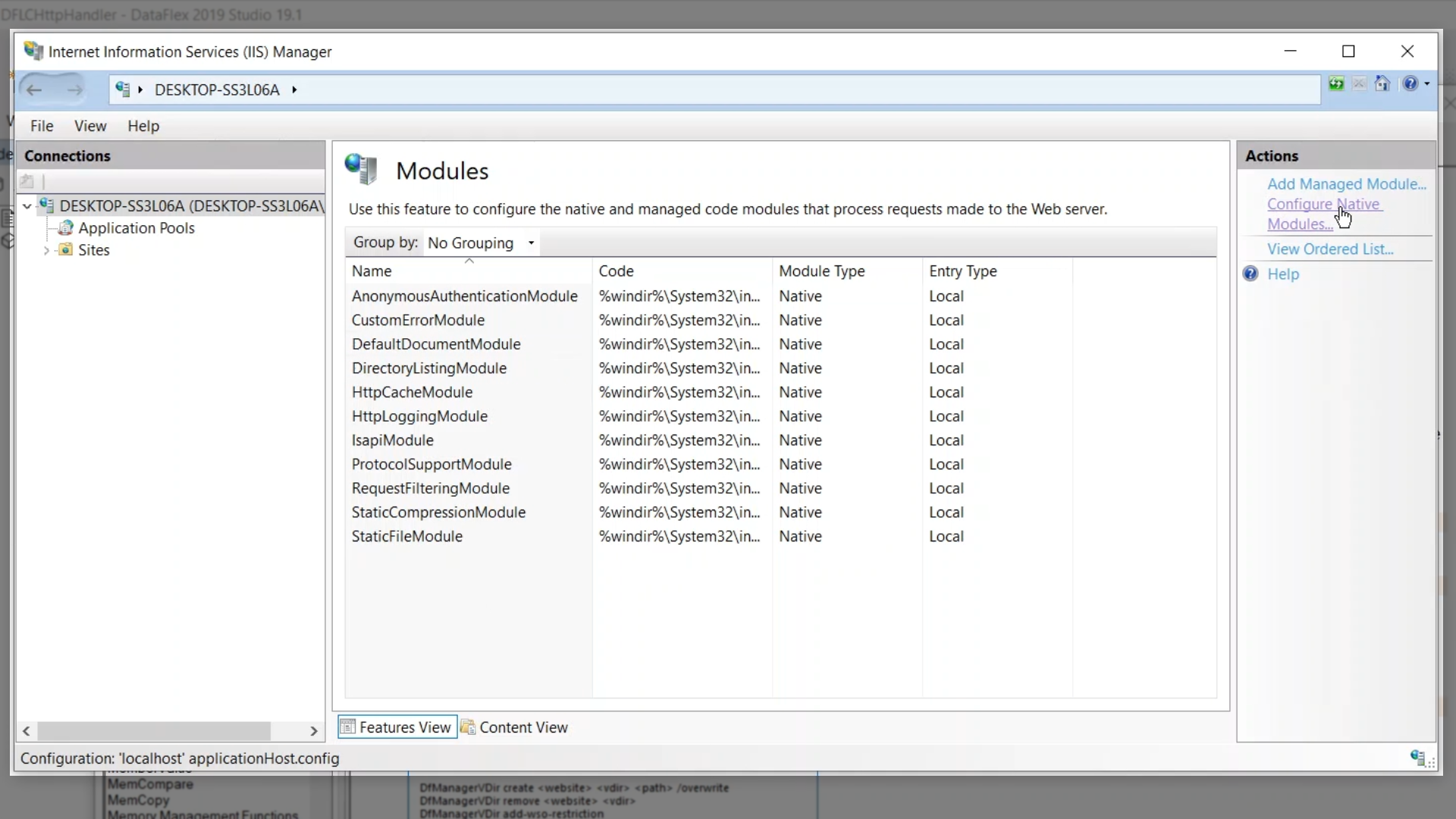Click the Sites folder icon

[66, 250]
